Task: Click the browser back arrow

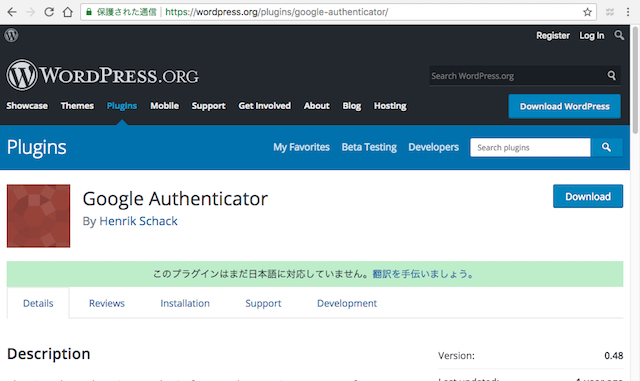Action: [x=12, y=12]
